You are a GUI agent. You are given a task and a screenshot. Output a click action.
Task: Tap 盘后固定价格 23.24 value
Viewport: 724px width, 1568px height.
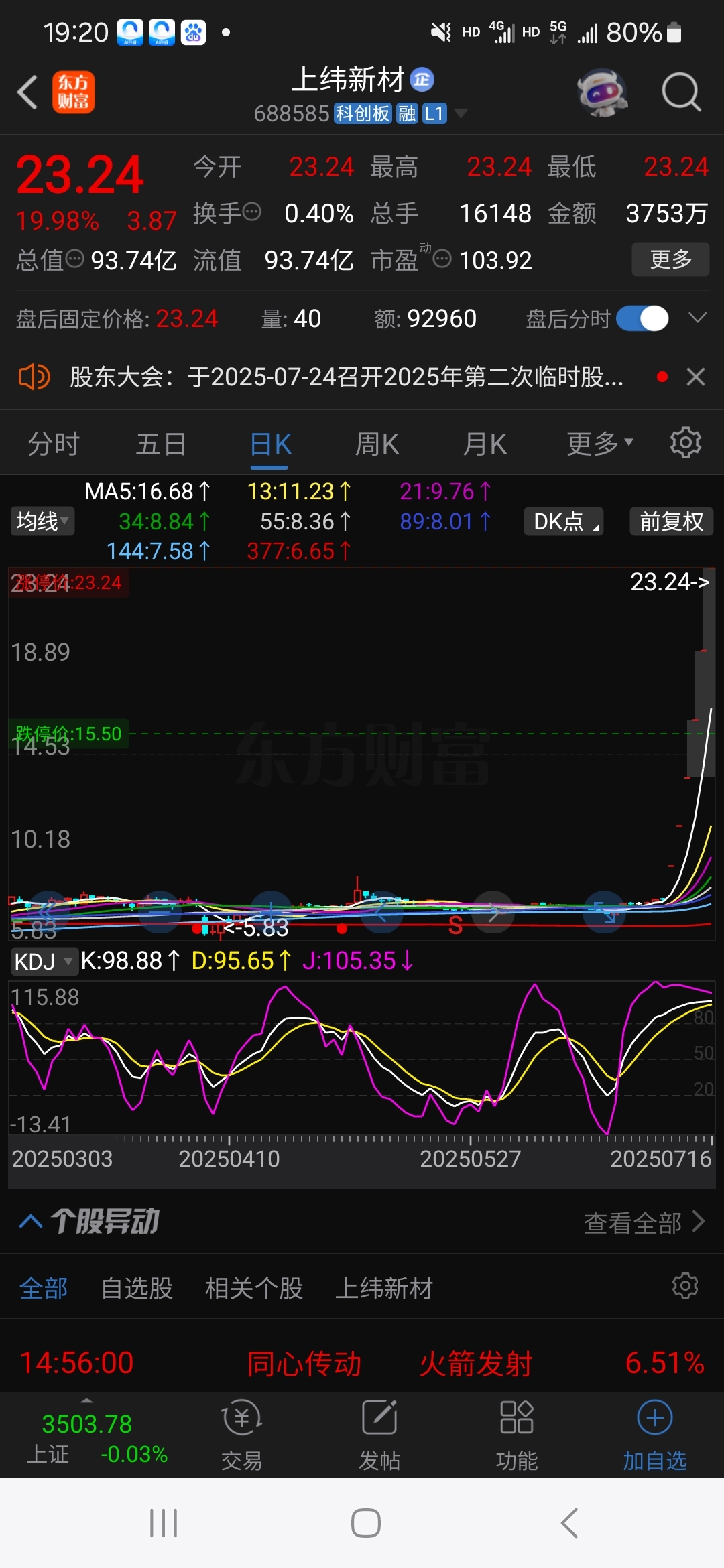tap(186, 318)
